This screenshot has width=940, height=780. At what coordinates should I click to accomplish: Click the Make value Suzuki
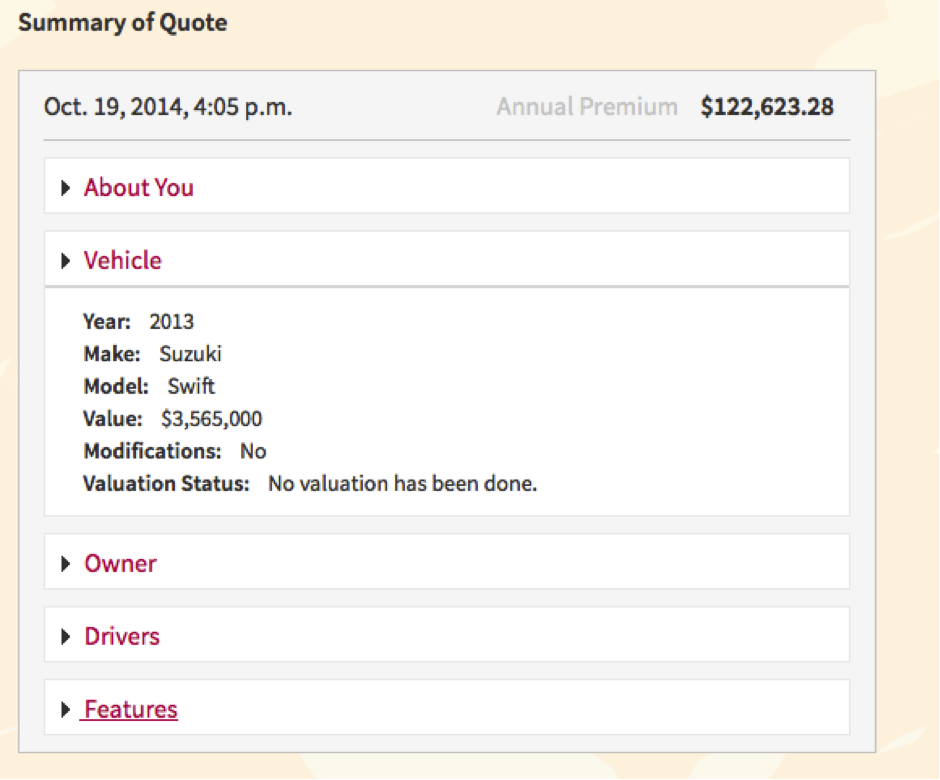pyautogui.click(x=191, y=354)
